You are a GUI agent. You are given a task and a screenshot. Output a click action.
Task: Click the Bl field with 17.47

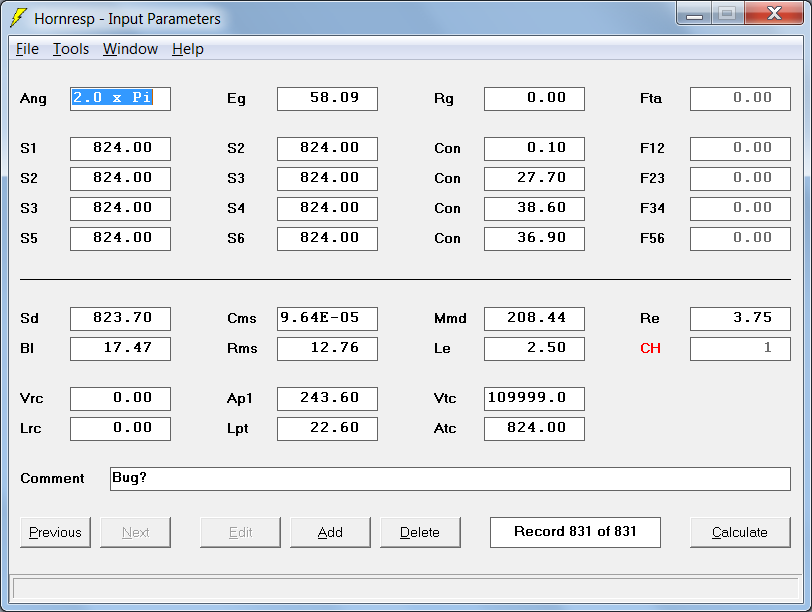tap(120, 349)
